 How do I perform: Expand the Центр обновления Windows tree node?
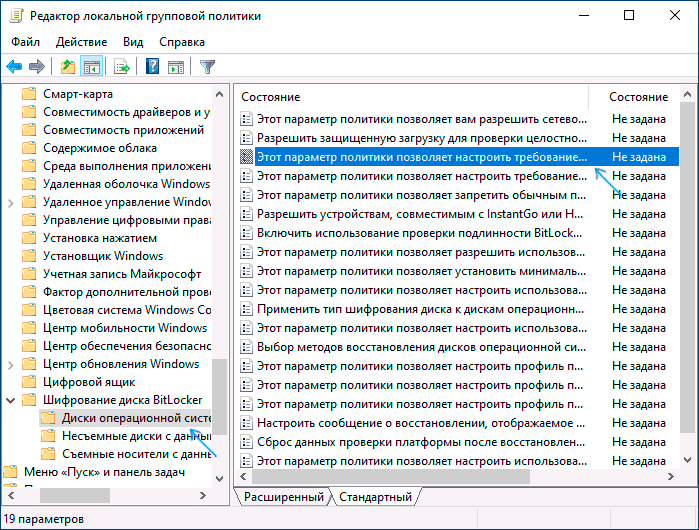pyautogui.click(x=11, y=365)
